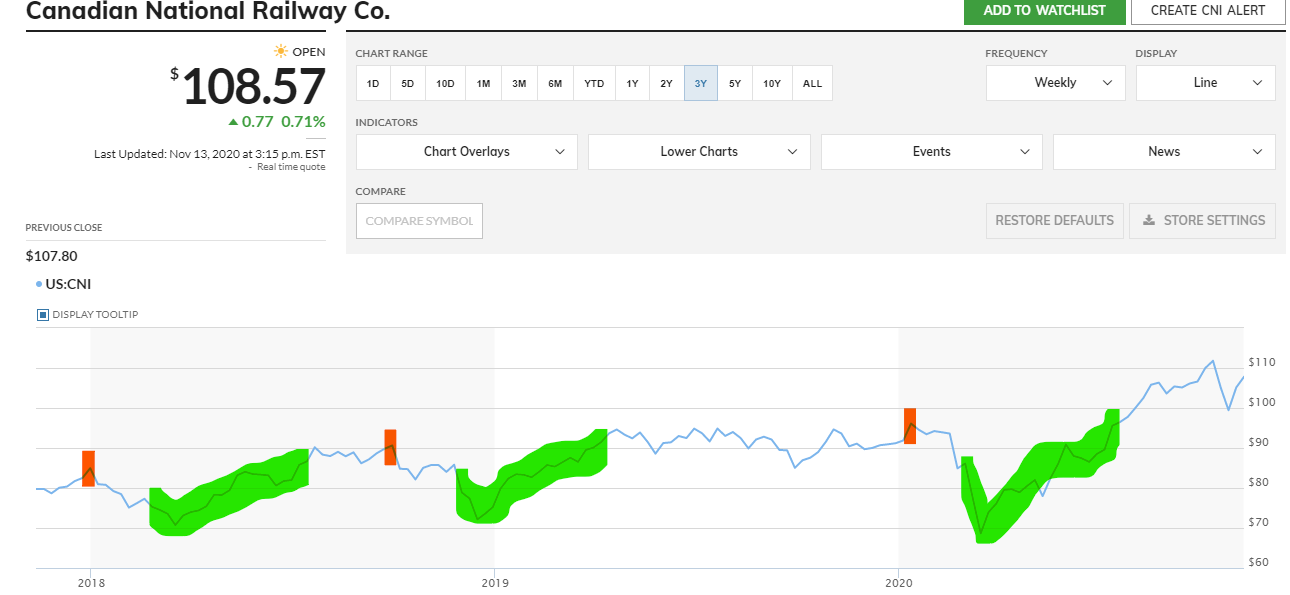Screen dimensions: 1290x595
Task: Open the News indicators dropdown
Action: point(1163,151)
